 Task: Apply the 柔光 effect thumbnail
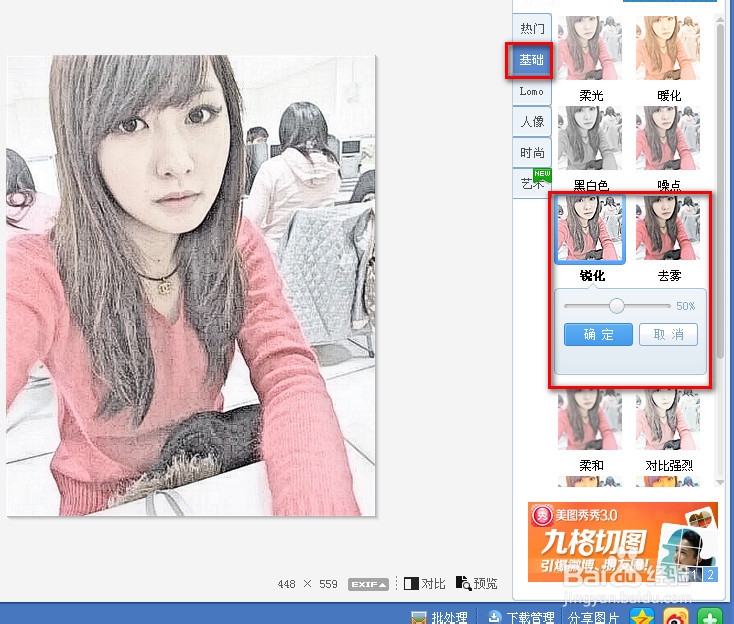(x=590, y=48)
